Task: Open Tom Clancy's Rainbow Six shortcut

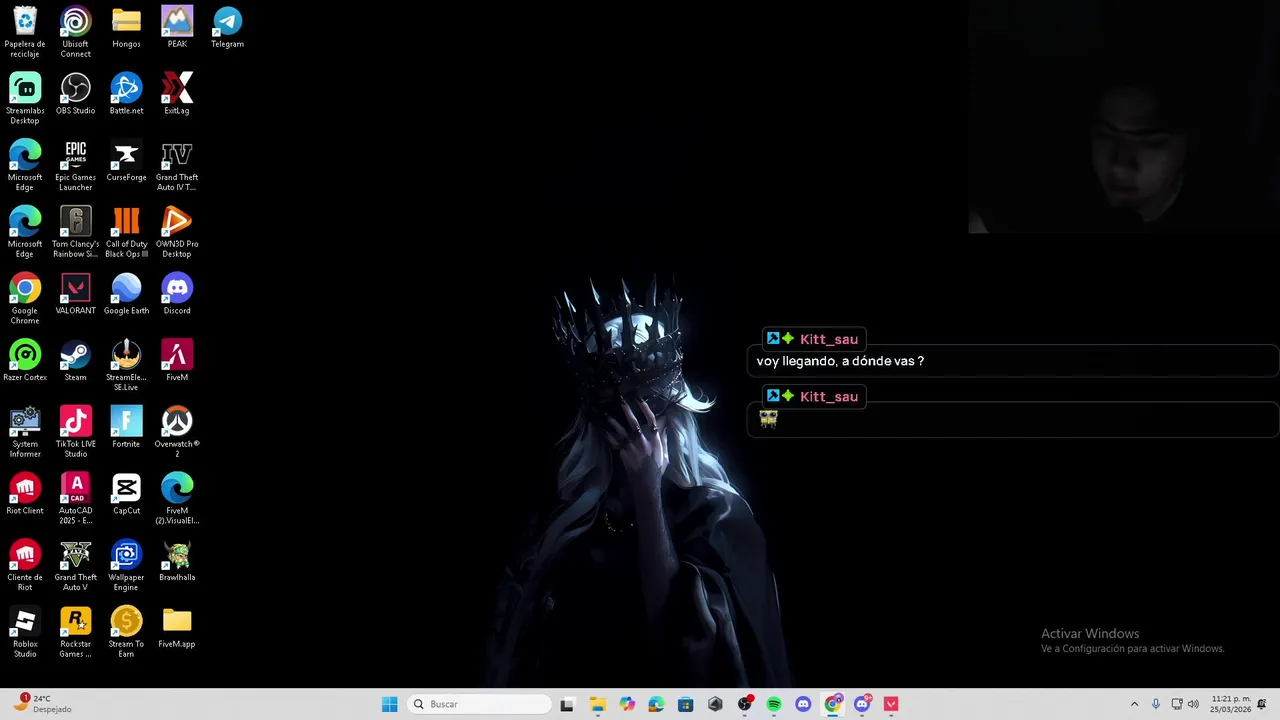Action: click(x=76, y=233)
